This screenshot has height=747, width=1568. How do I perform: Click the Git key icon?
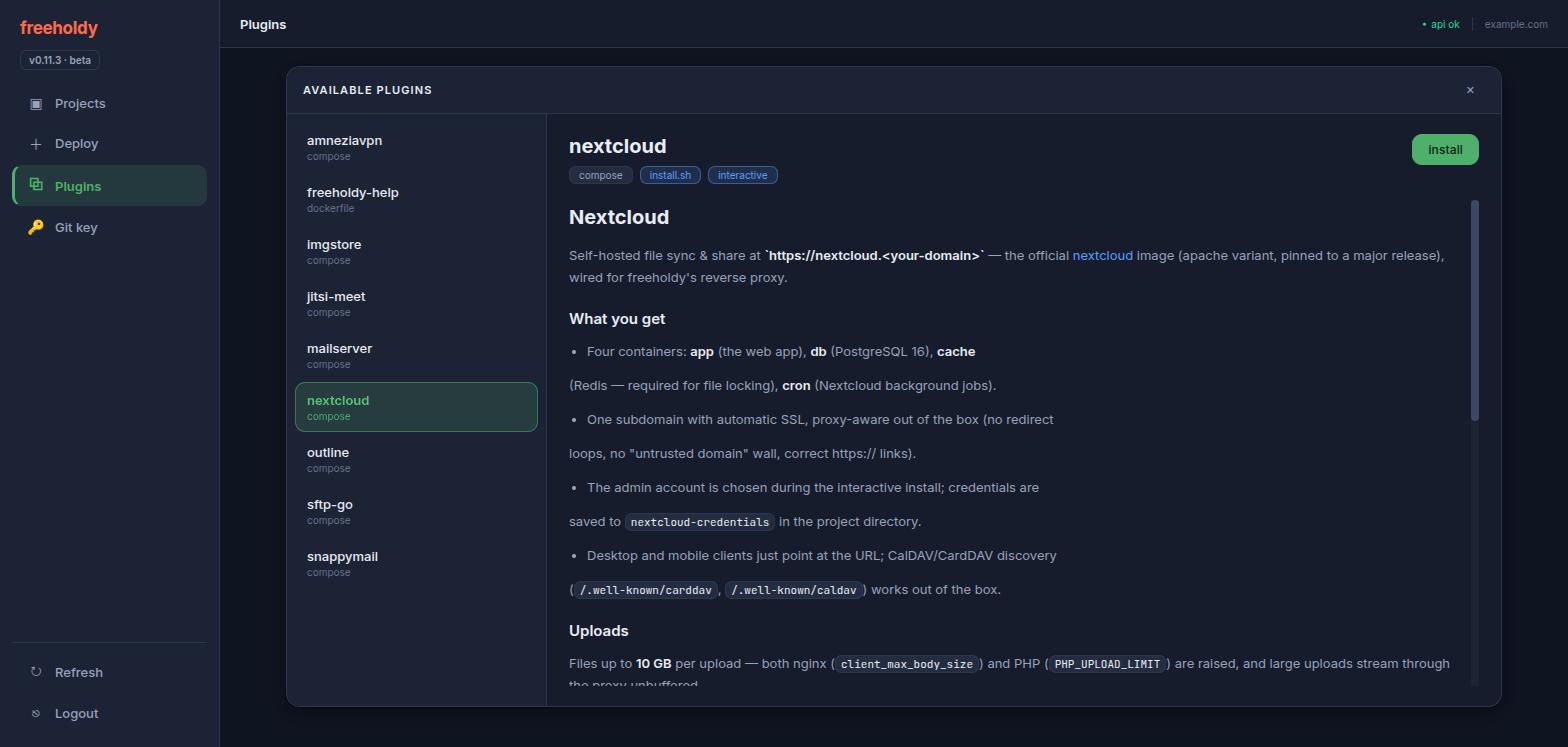36,228
